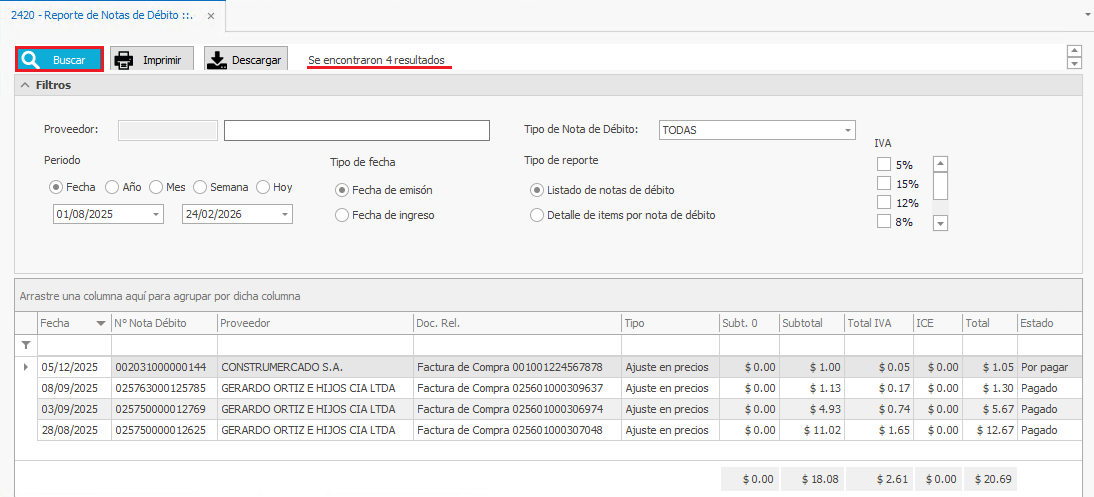Click the Proveedor name text field
Image resolution: width=1094 pixels, height=497 pixels.
(x=356, y=130)
